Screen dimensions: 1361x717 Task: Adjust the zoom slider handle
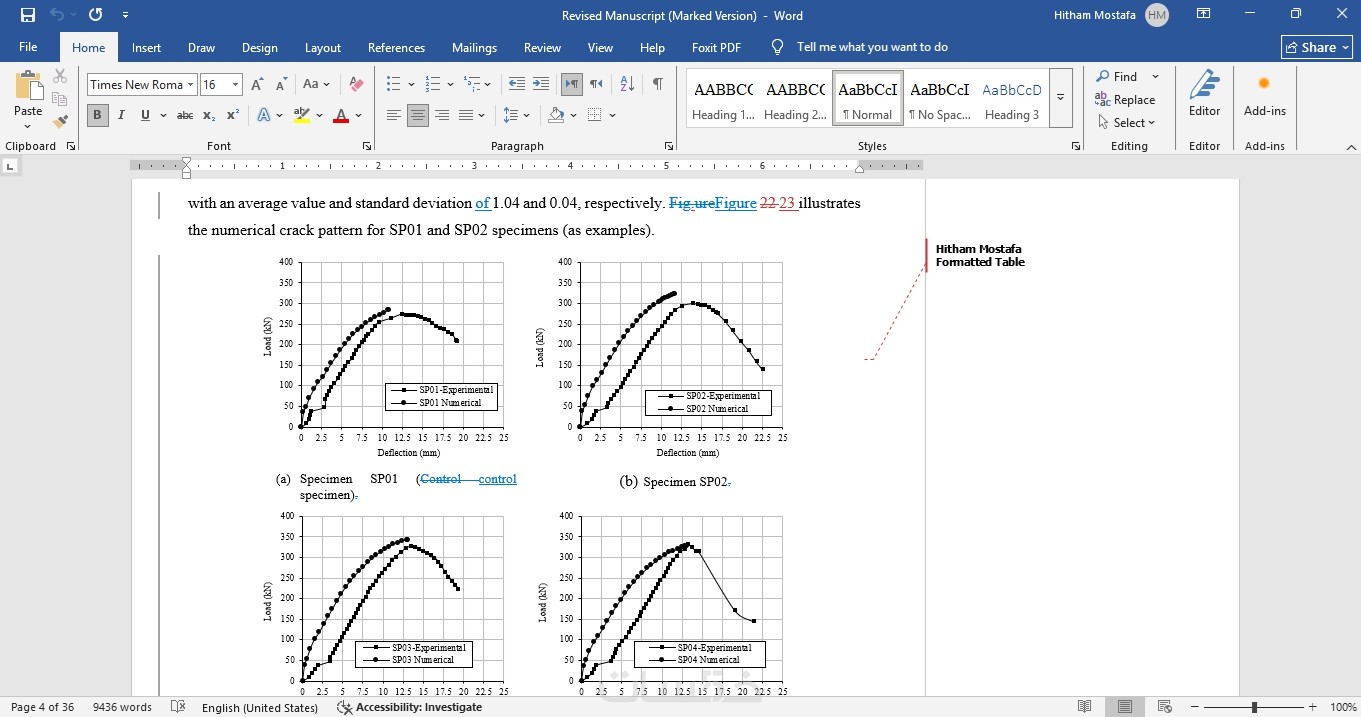click(1254, 707)
